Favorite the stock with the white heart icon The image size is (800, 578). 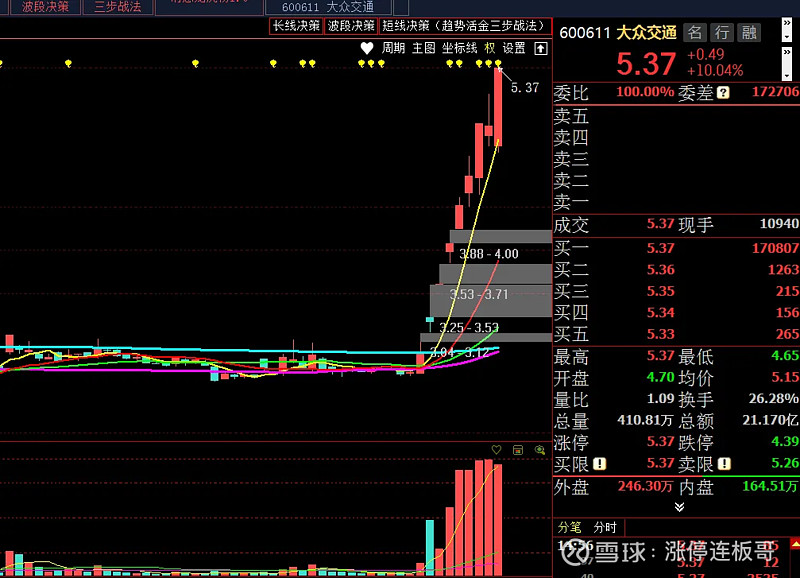[x=366, y=48]
